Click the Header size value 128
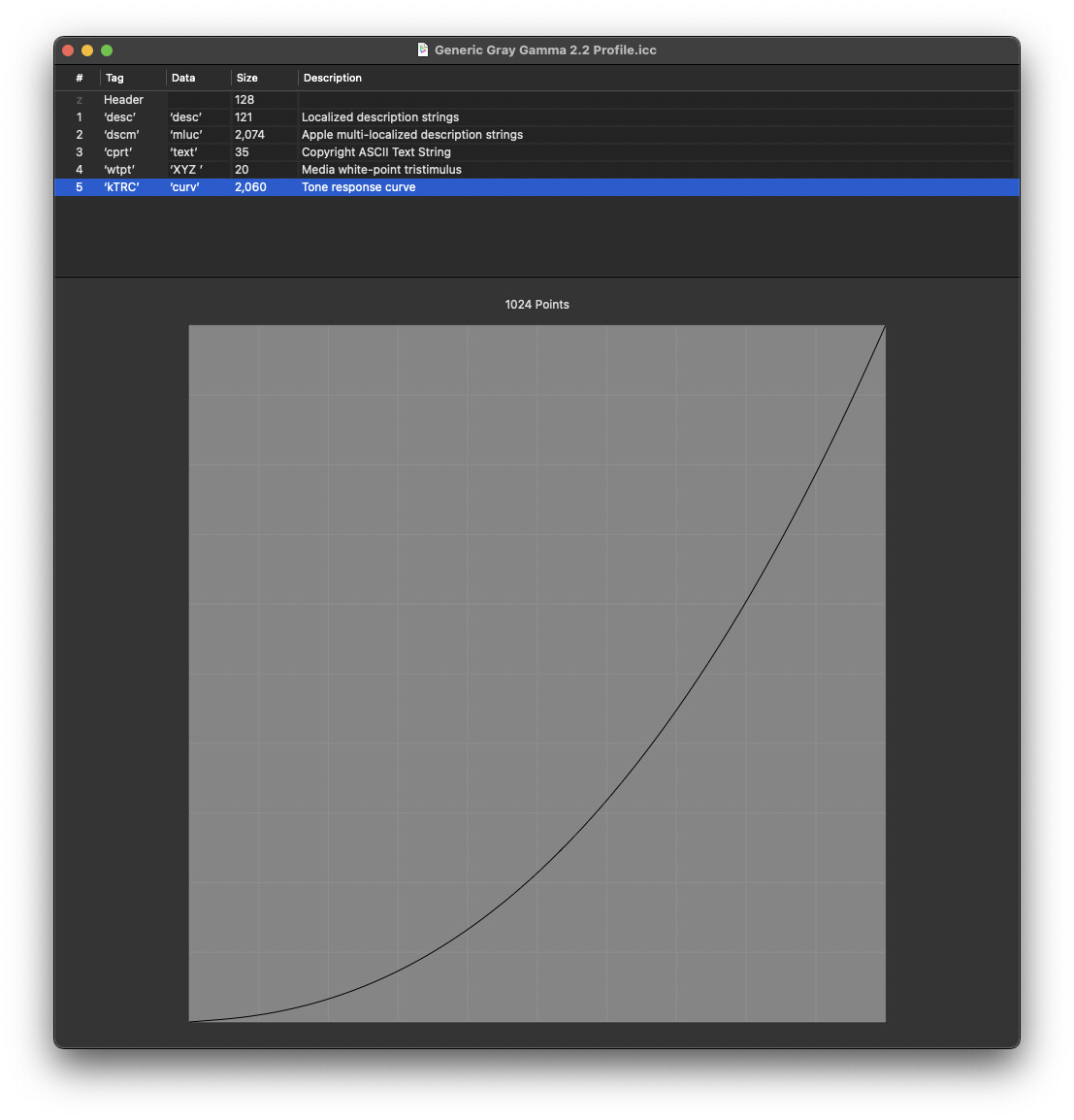Screen dimensions: 1074x1120 click(244, 100)
